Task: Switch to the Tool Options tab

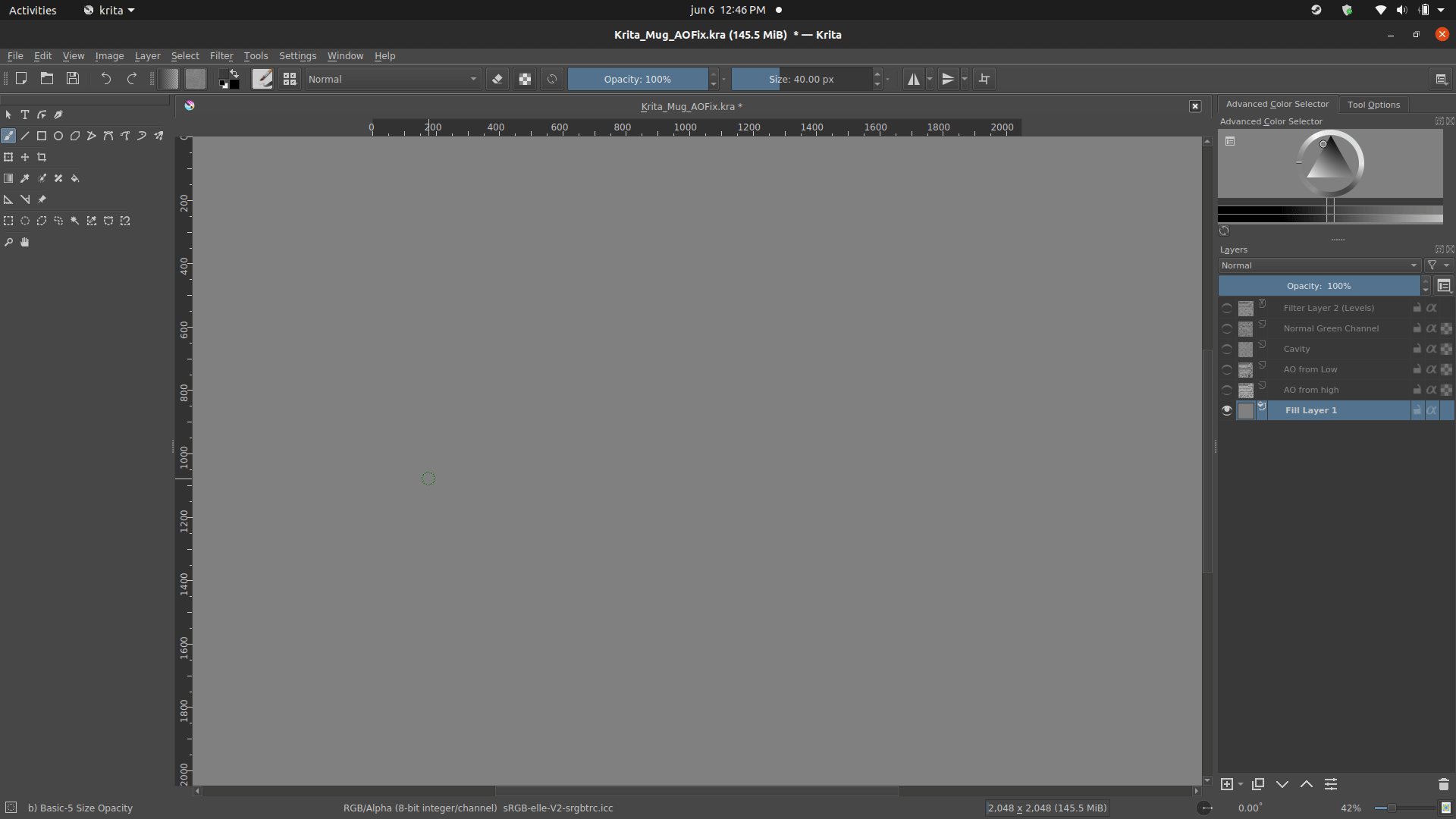Action: (x=1373, y=105)
